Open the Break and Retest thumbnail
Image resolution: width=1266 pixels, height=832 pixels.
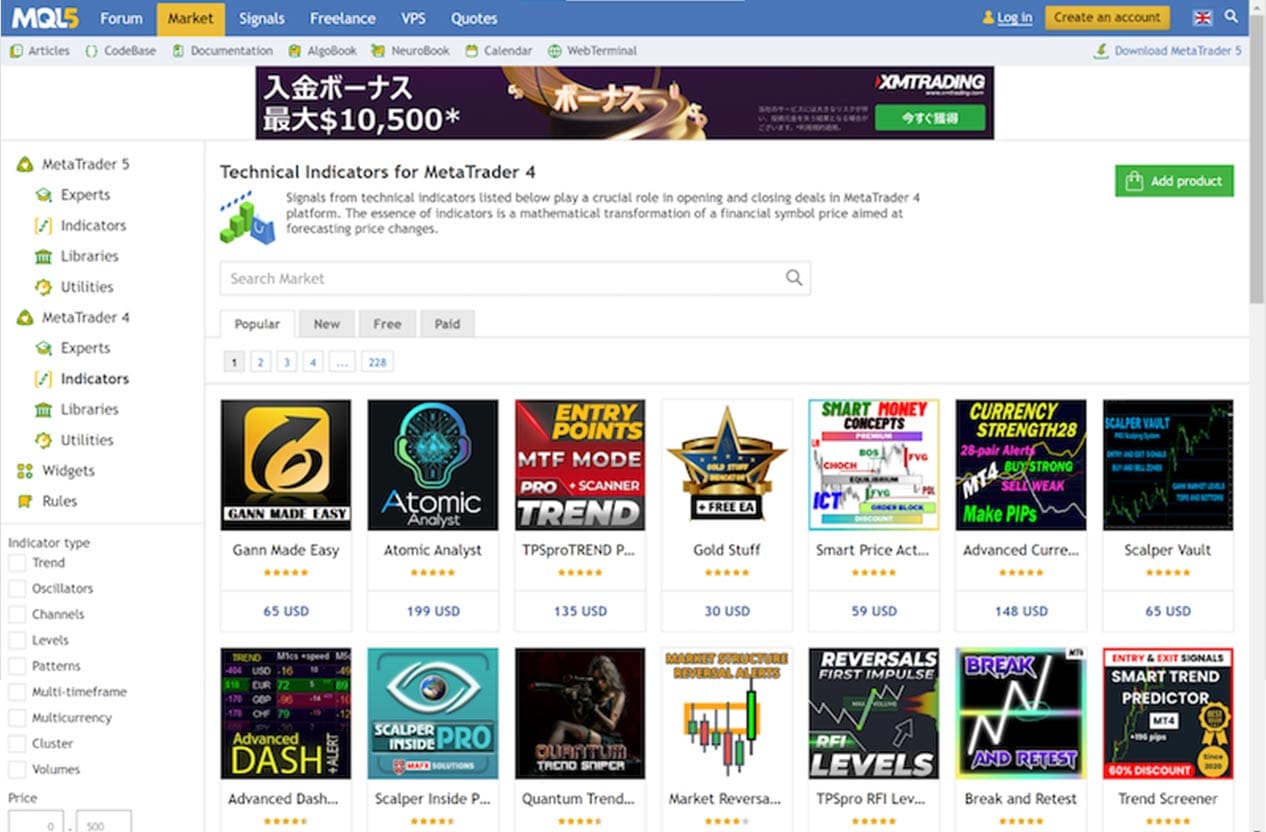coord(1021,714)
